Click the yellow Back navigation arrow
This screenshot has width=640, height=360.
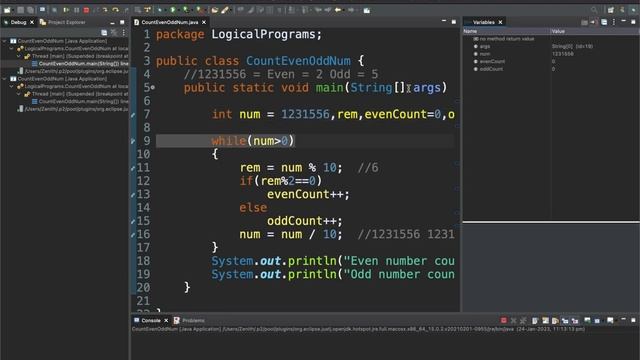point(338,10)
